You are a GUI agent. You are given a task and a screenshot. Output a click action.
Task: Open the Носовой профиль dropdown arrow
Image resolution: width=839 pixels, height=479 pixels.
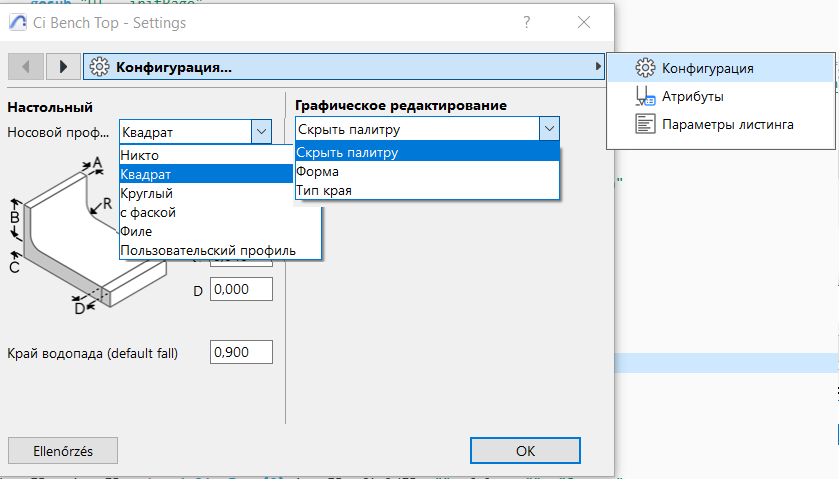click(x=261, y=131)
